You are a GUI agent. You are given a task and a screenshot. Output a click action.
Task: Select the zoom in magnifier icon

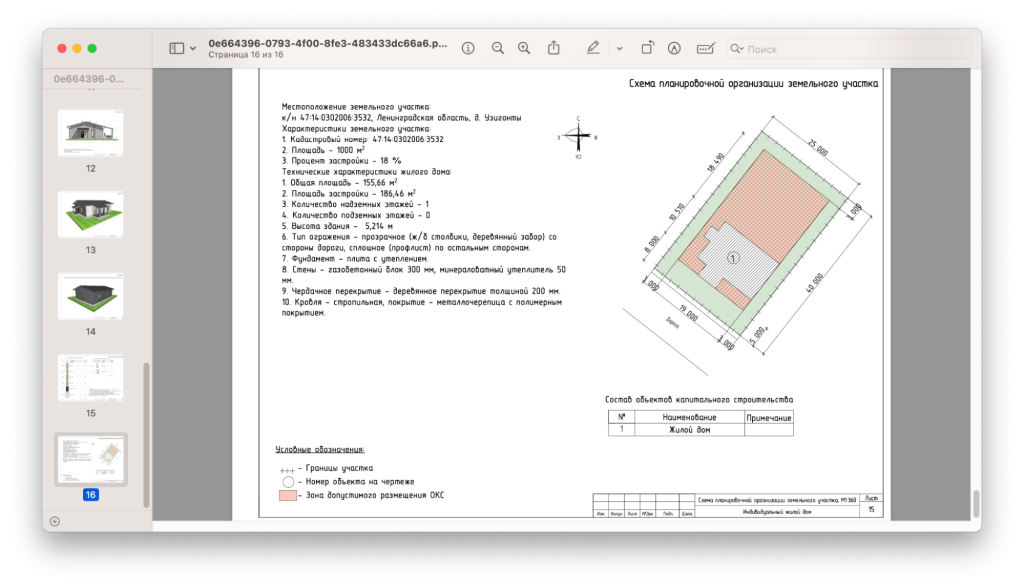coord(524,47)
